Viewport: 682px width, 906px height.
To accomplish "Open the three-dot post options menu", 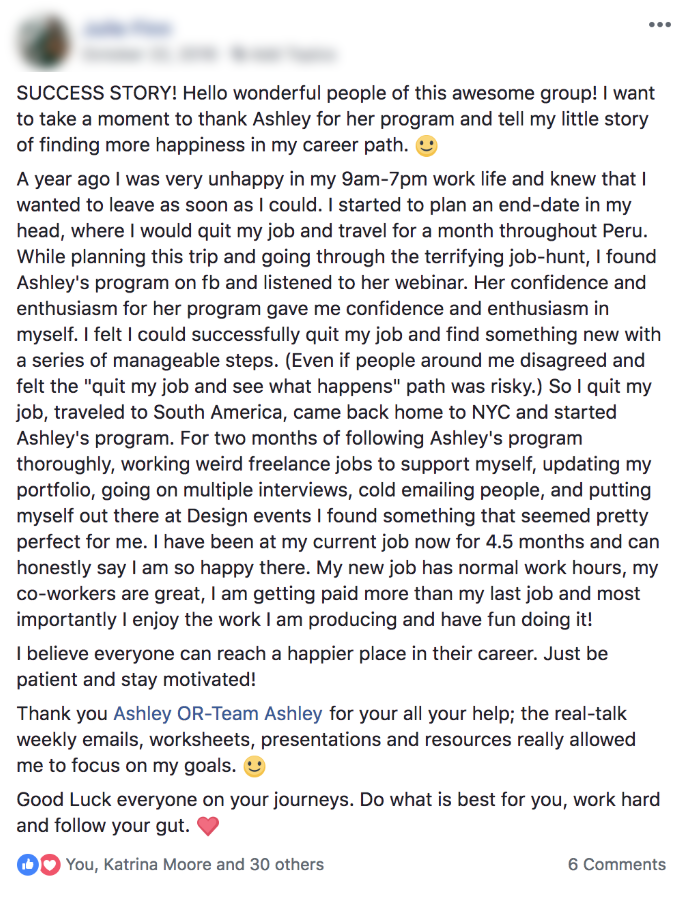I will [659, 25].
